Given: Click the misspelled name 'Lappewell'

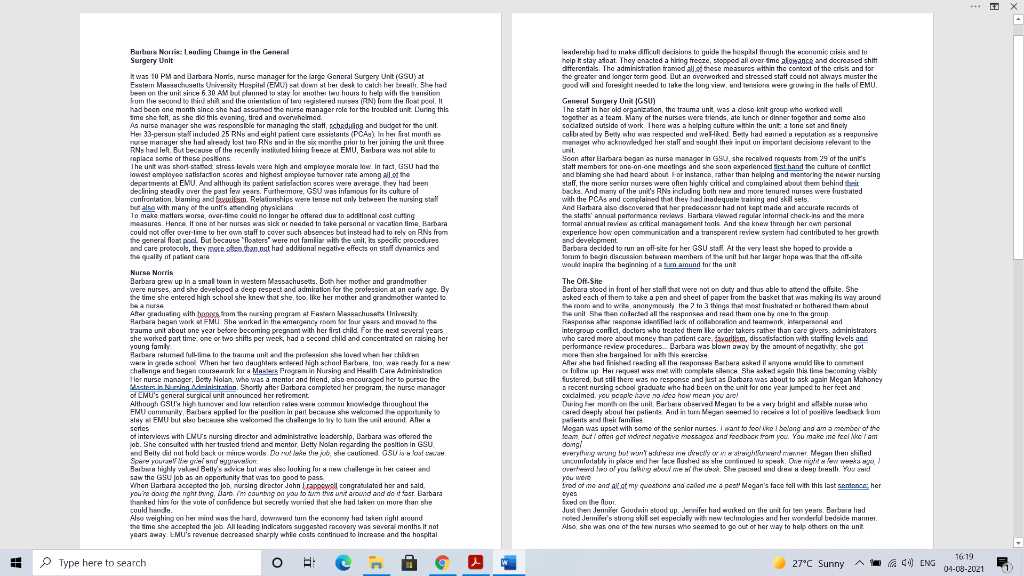Looking at the screenshot, I should (x=320, y=486).
